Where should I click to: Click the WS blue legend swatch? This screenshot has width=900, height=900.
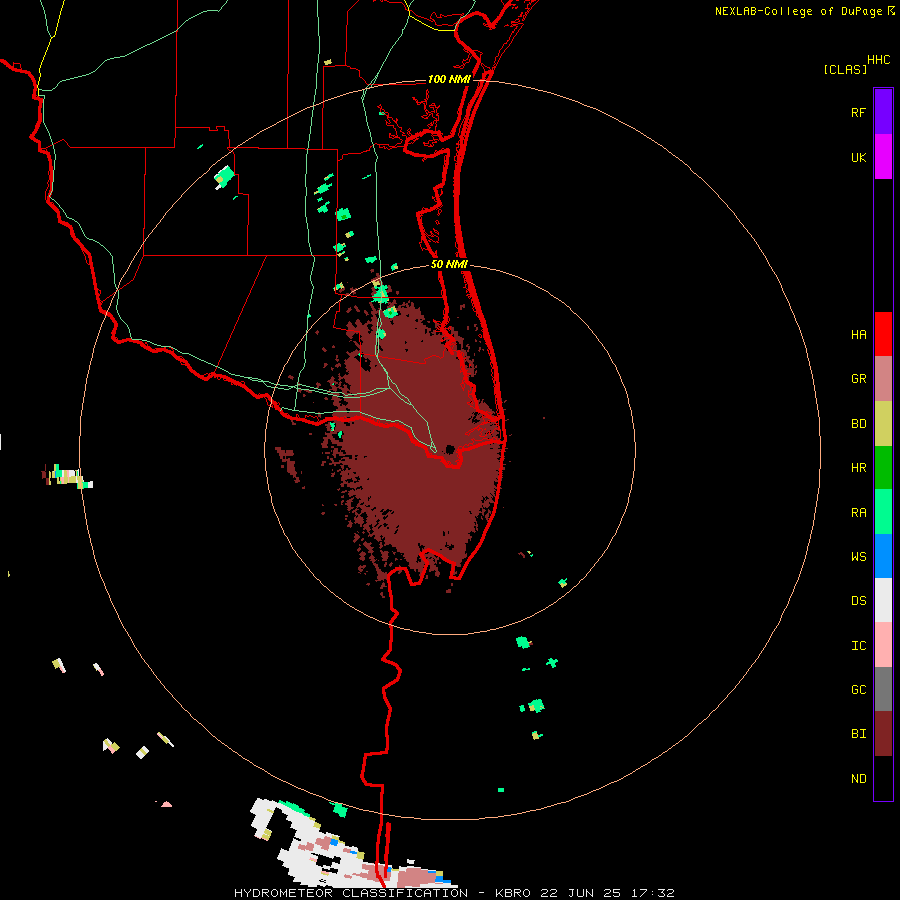pyautogui.click(x=883, y=556)
